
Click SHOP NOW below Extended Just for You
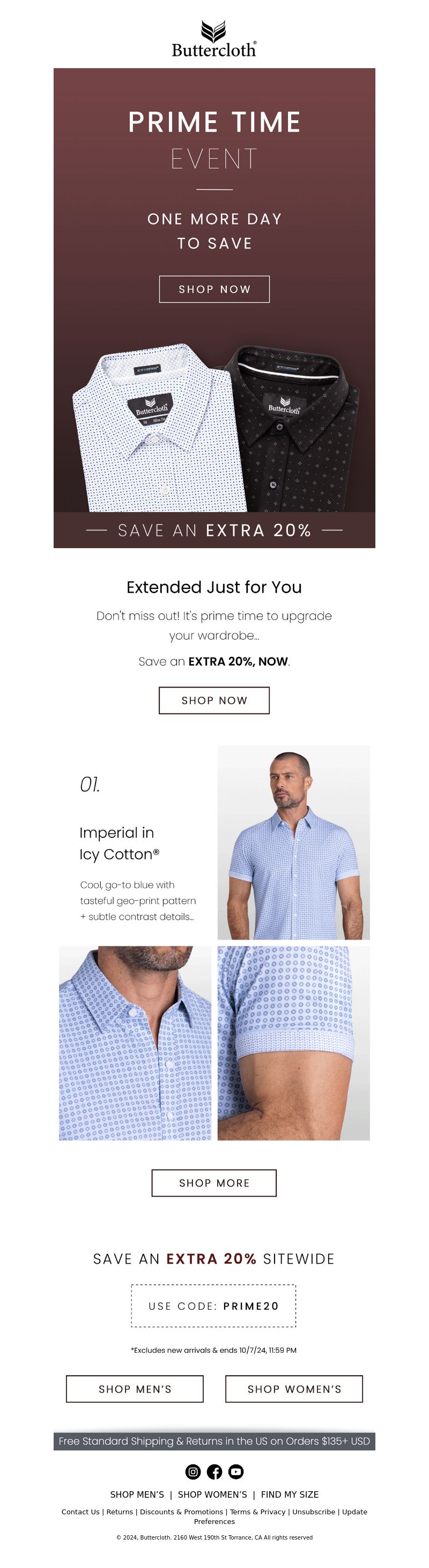click(214, 700)
